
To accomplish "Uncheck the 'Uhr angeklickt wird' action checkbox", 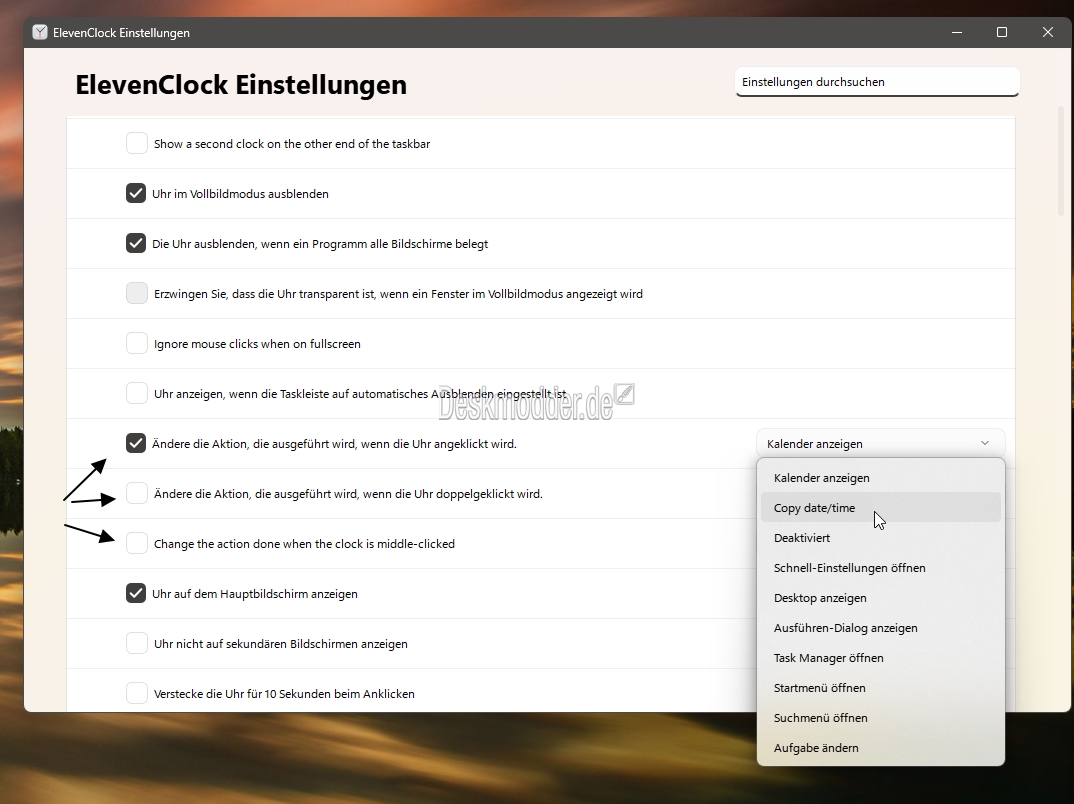I will (136, 443).
